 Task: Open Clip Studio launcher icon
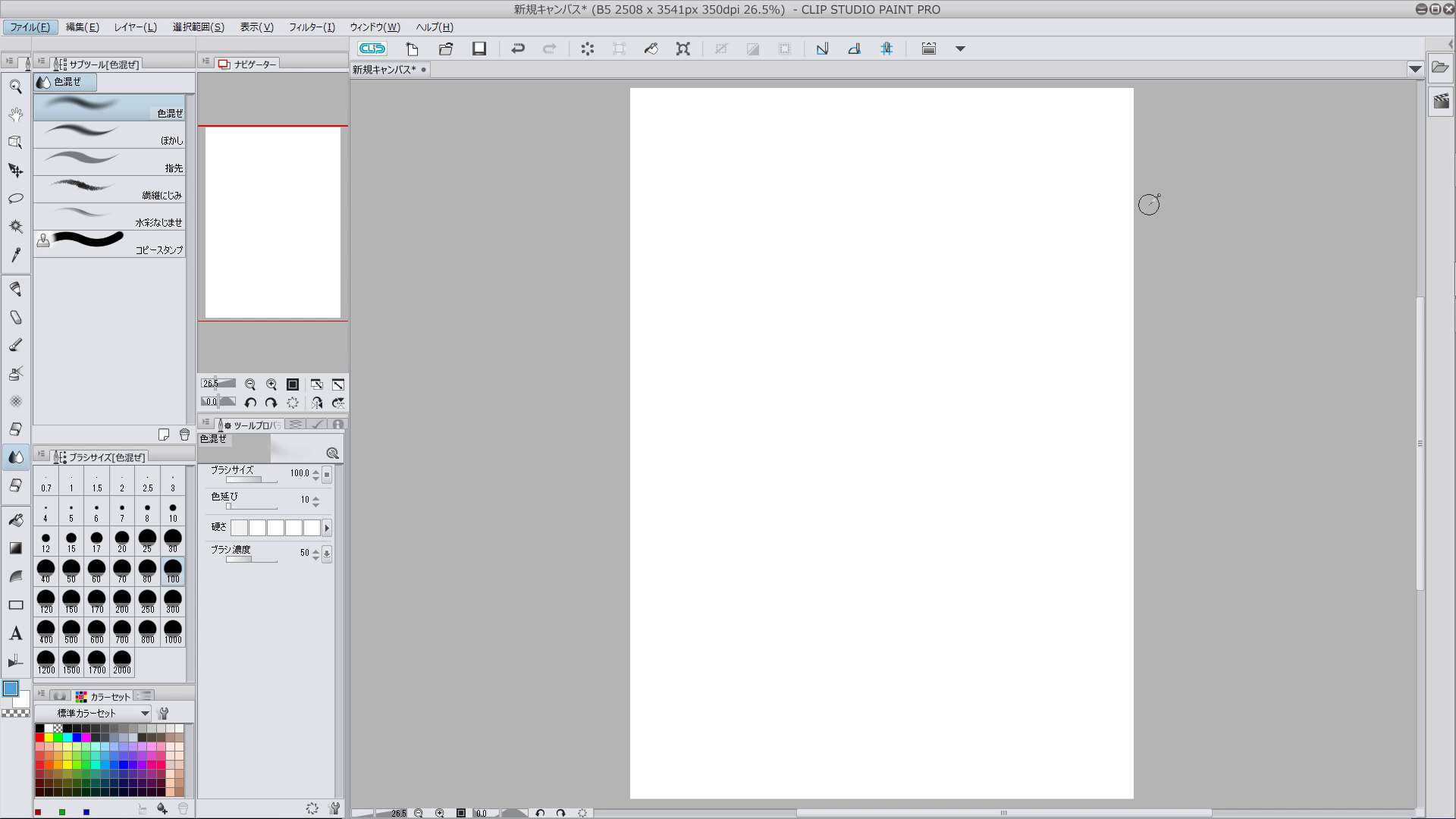click(x=372, y=49)
